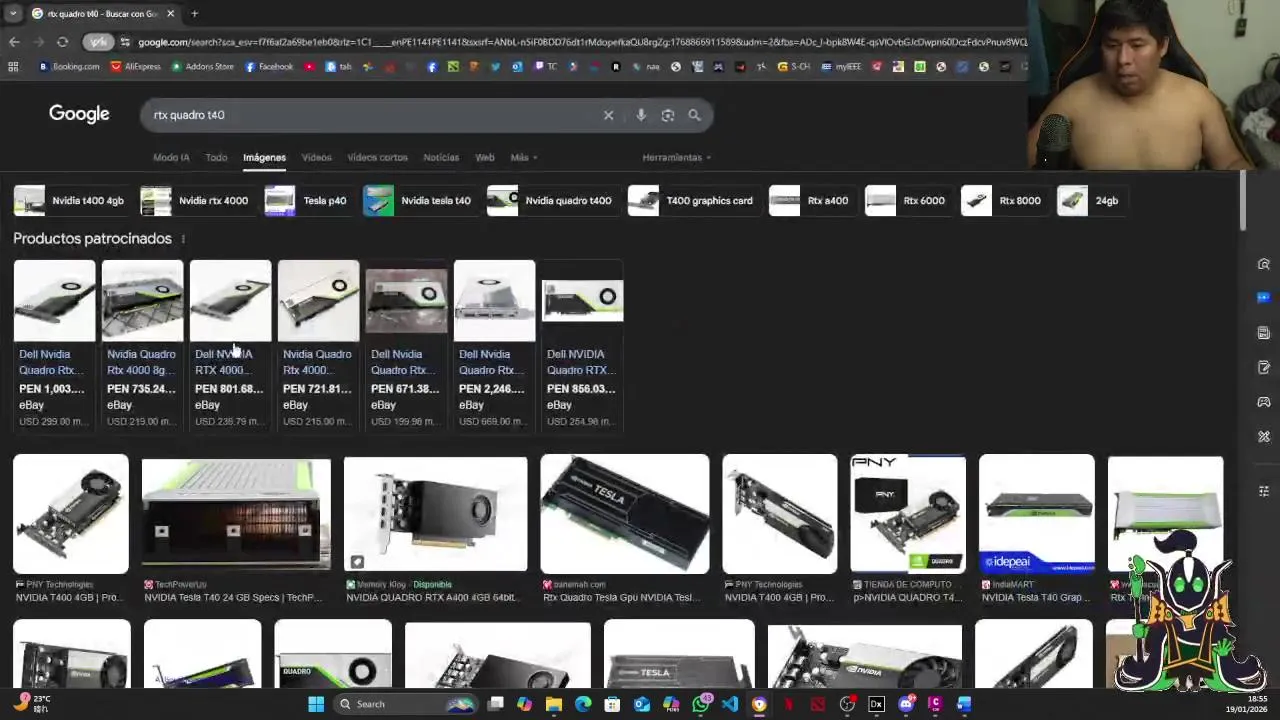Viewport: 1280px width, 720px height.
Task: Switch to the Modo IA tab
Action: coord(171,157)
